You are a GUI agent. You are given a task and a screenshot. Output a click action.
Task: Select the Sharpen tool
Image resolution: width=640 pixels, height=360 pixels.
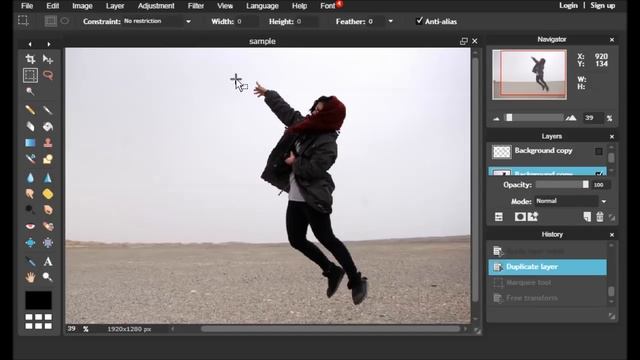click(48, 178)
